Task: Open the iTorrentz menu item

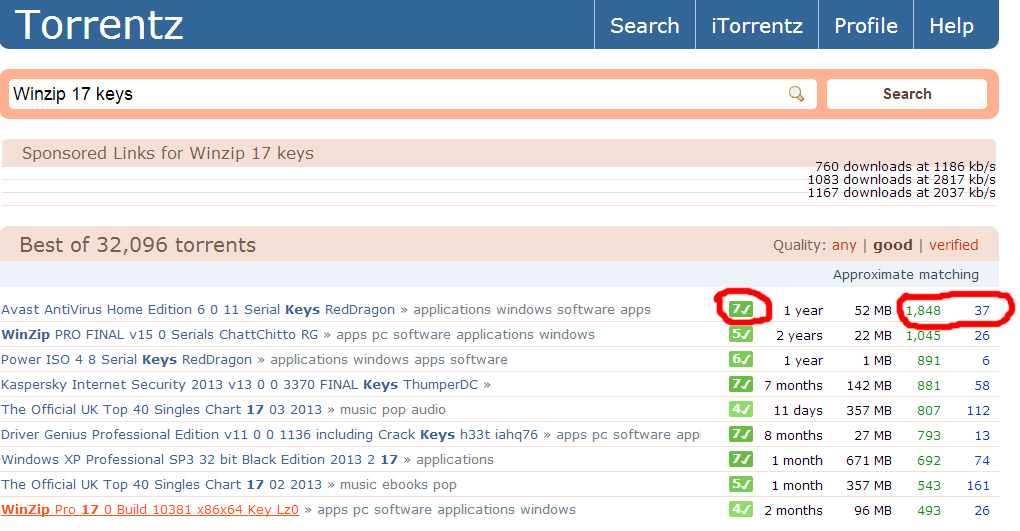Action: point(757,25)
